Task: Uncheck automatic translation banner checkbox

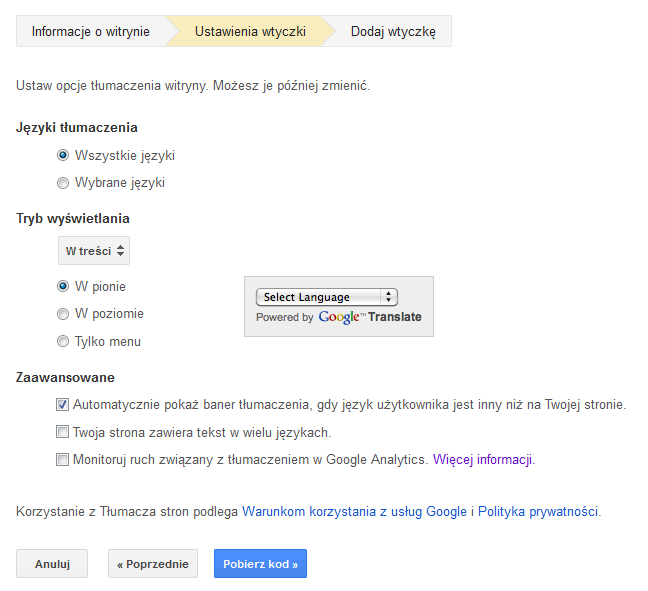Action: (x=62, y=405)
